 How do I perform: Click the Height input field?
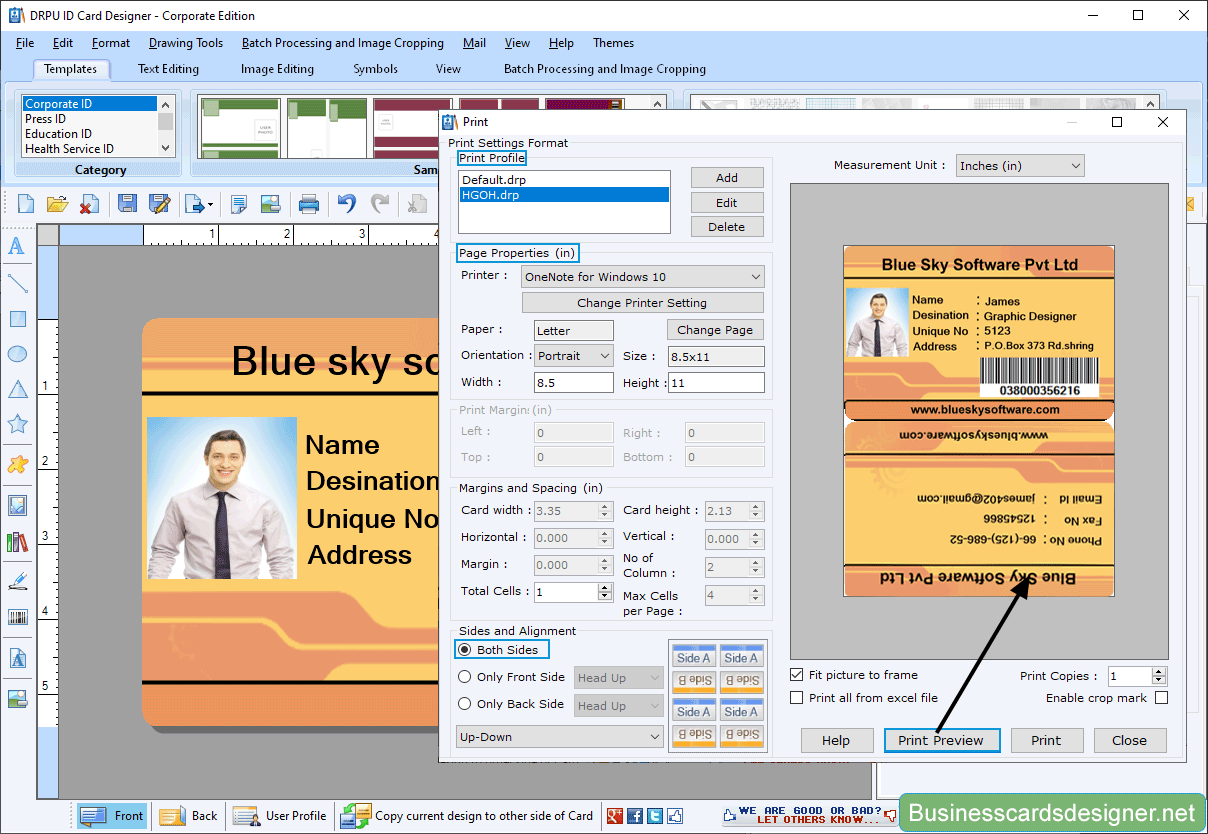tap(716, 383)
